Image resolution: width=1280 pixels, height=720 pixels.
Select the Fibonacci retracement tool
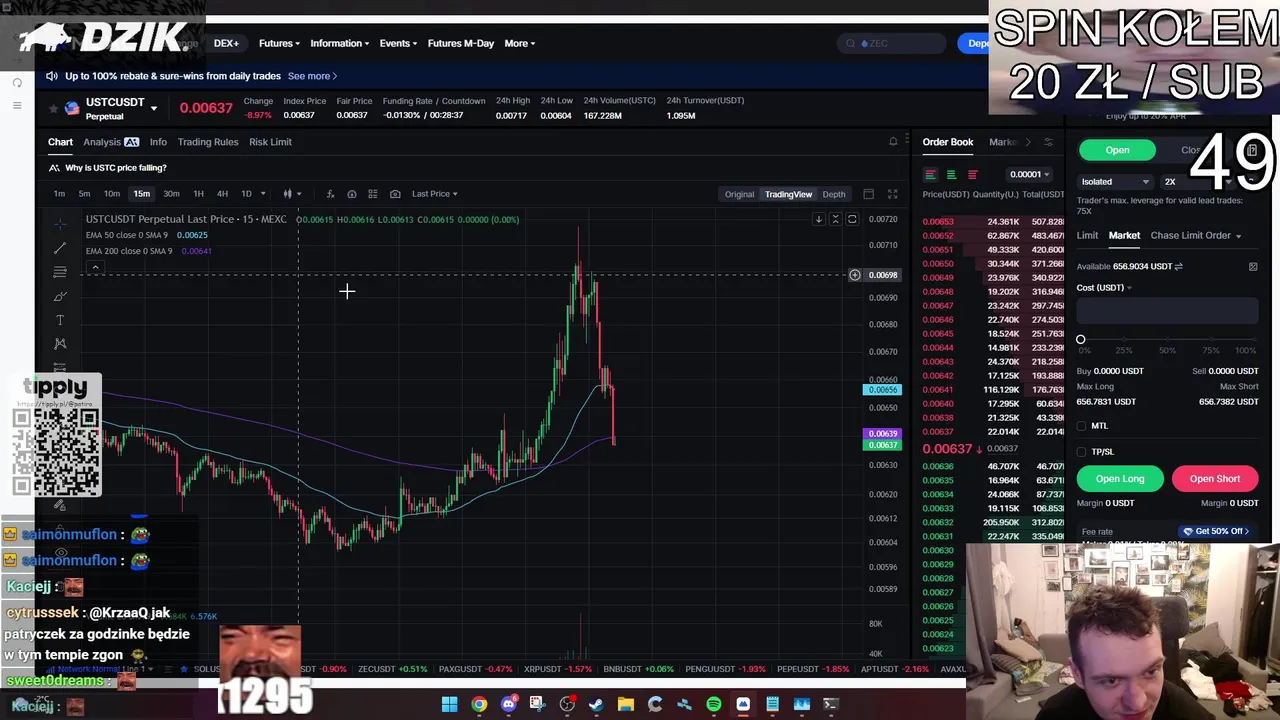pos(60,272)
